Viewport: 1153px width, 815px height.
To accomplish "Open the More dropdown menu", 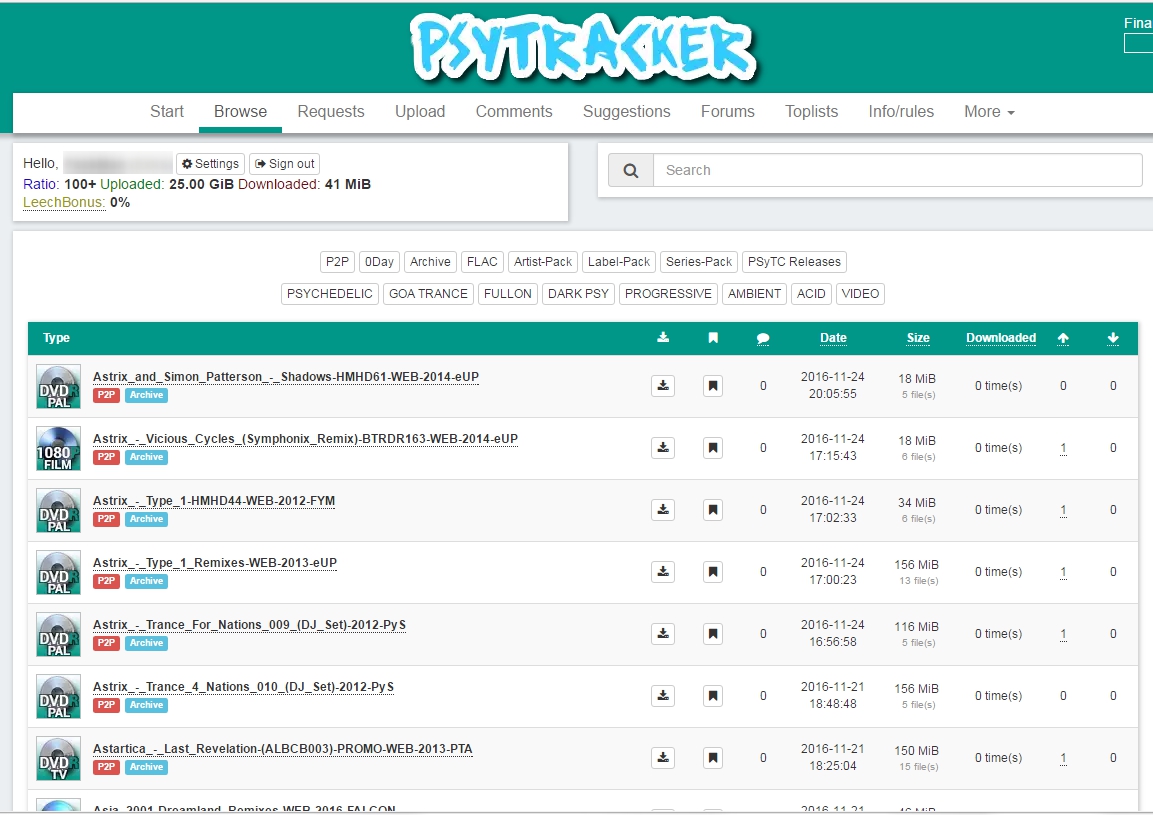I will pyautogui.click(x=989, y=112).
